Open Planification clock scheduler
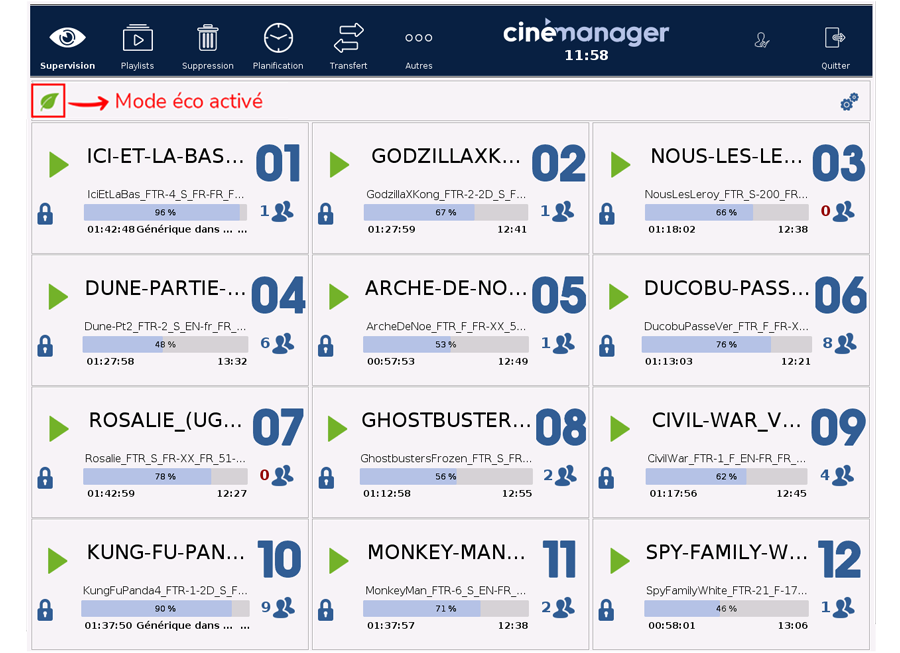The height and width of the screenshot is (653, 900). [x=278, y=39]
